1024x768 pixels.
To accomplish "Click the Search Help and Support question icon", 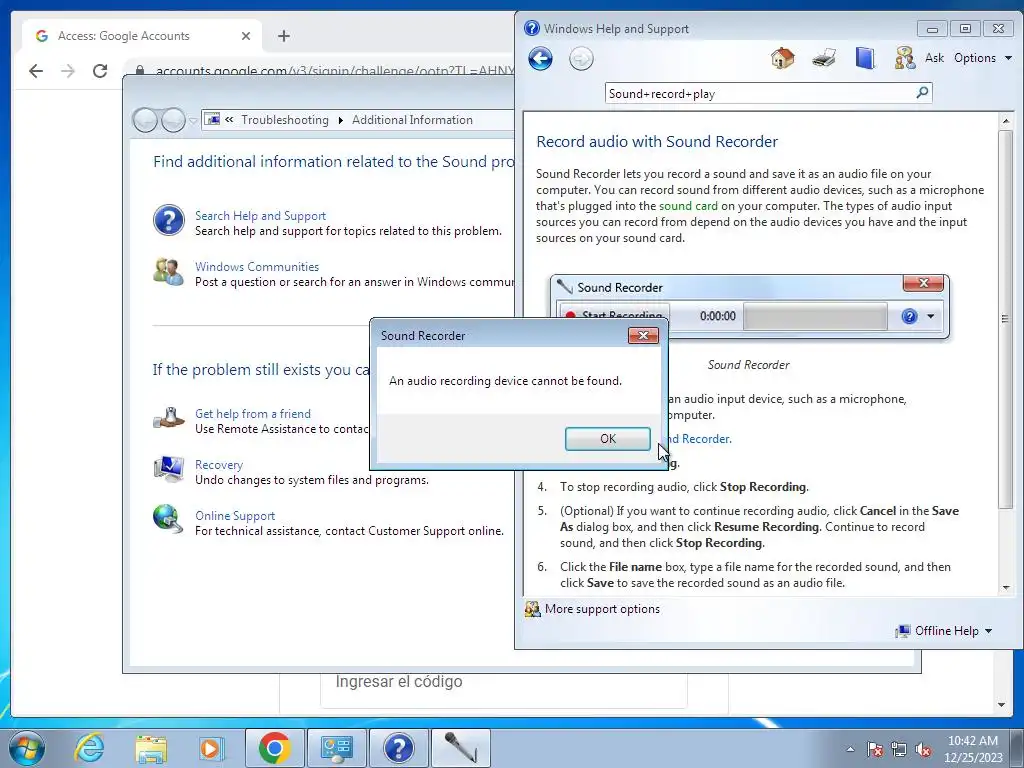I will [x=168, y=220].
